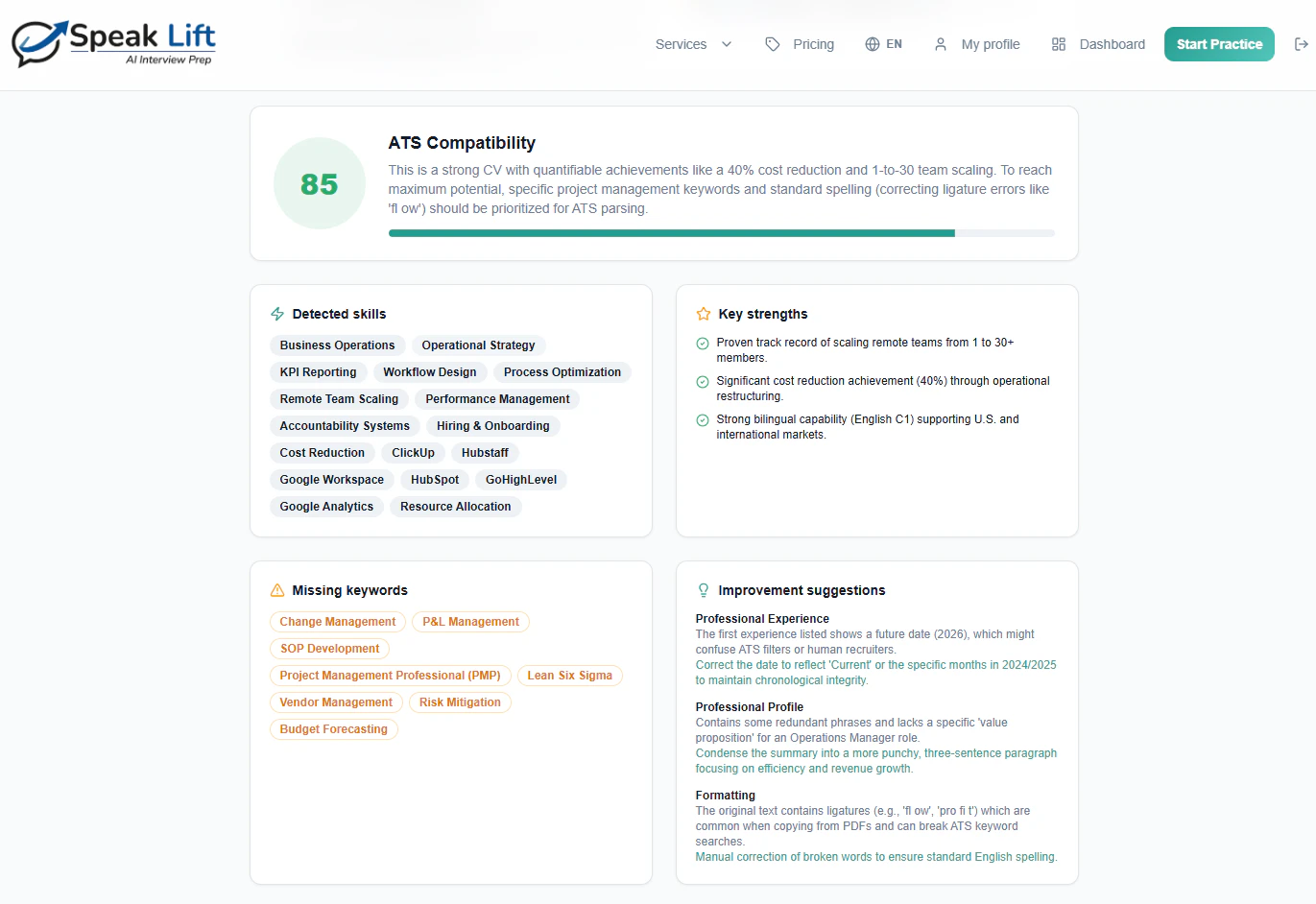The height and width of the screenshot is (904, 1316).
Task: Select the Operational Strategy skill tag
Action: click(478, 345)
